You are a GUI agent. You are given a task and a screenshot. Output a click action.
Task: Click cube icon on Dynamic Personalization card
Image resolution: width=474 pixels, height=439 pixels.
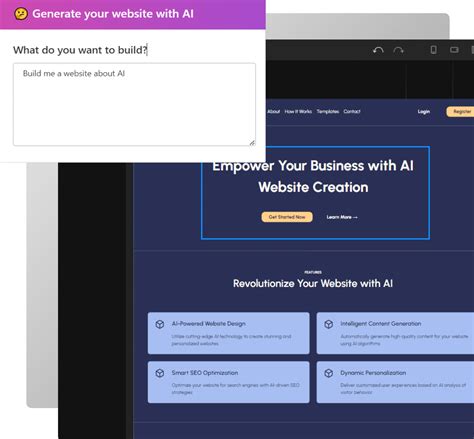(329, 373)
